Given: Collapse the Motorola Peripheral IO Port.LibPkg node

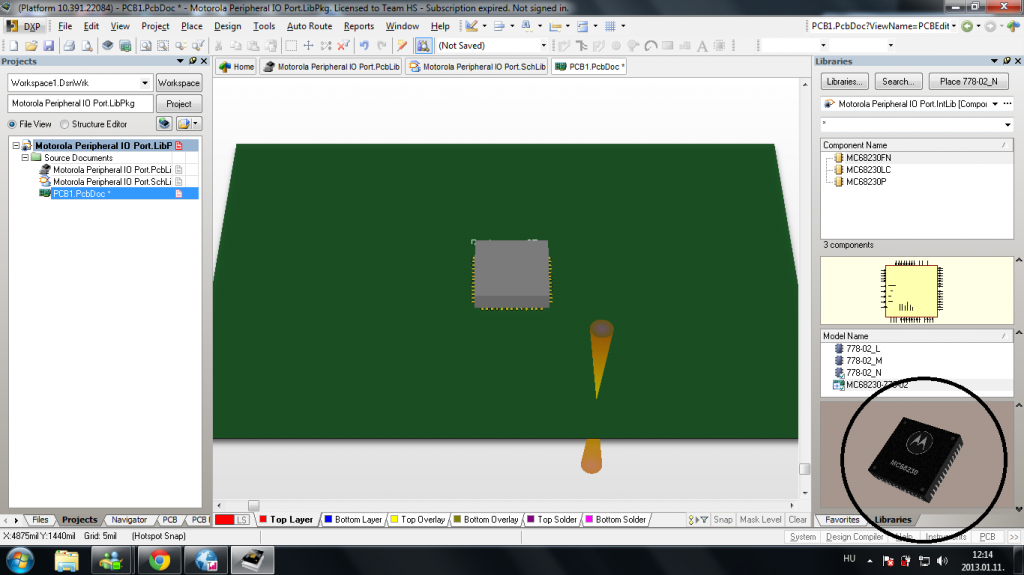Looking at the screenshot, I should [x=16, y=146].
